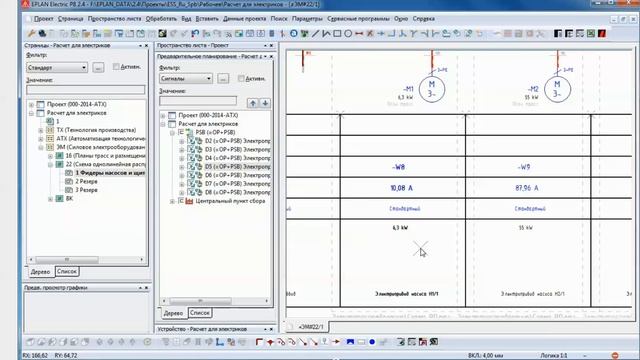Click the red minus icon in status bar
The width and height of the screenshot is (640, 360).
point(615,356)
